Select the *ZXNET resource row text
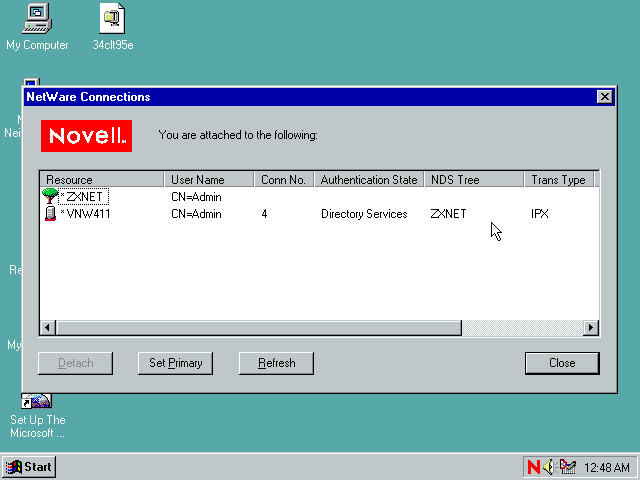The width and height of the screenshot is (640, 480). click(84, 196)
